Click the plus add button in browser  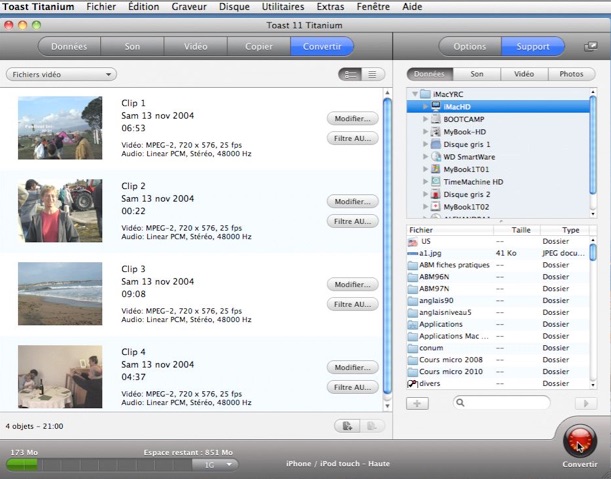(417, 403)
